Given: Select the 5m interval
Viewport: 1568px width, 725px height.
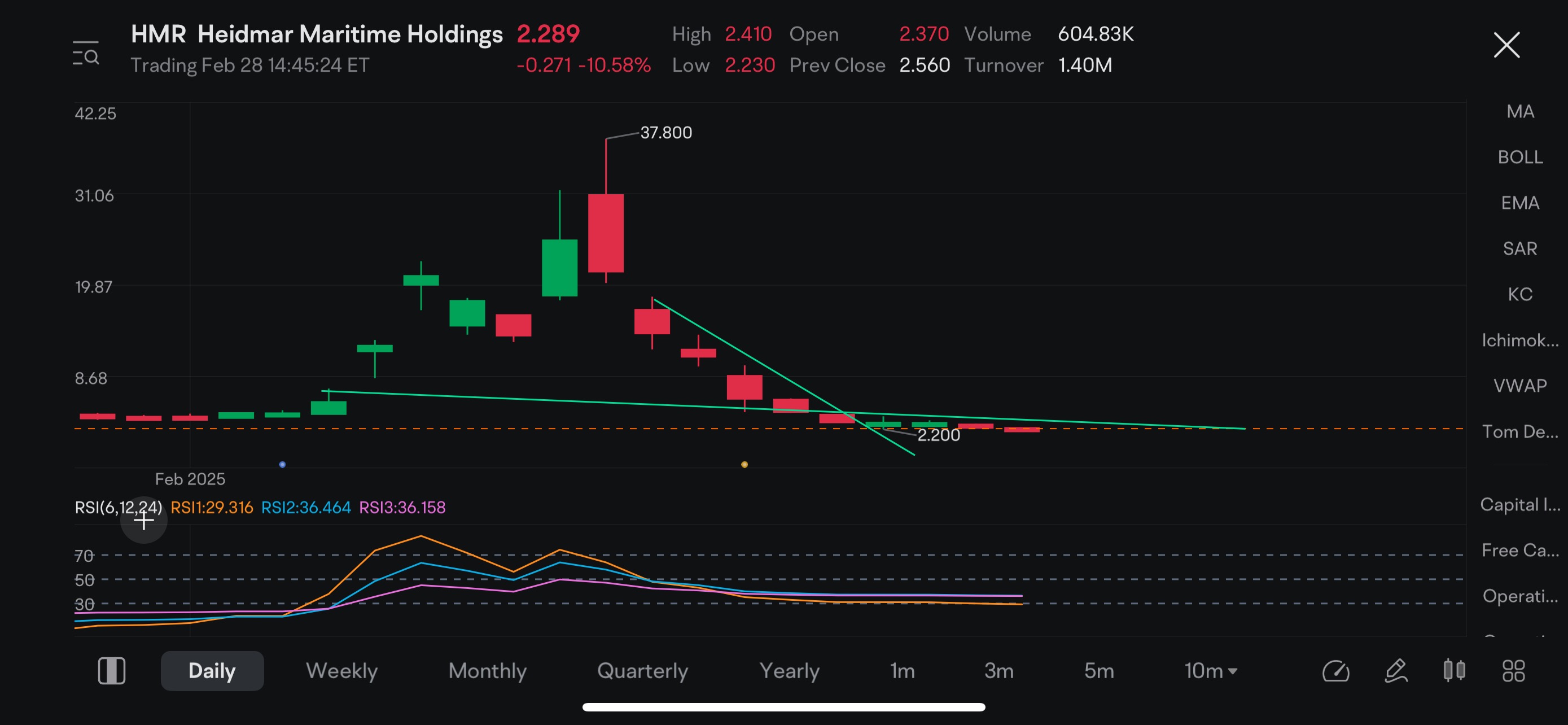Looking at the screenshot, I should (x=1099, y=670).
